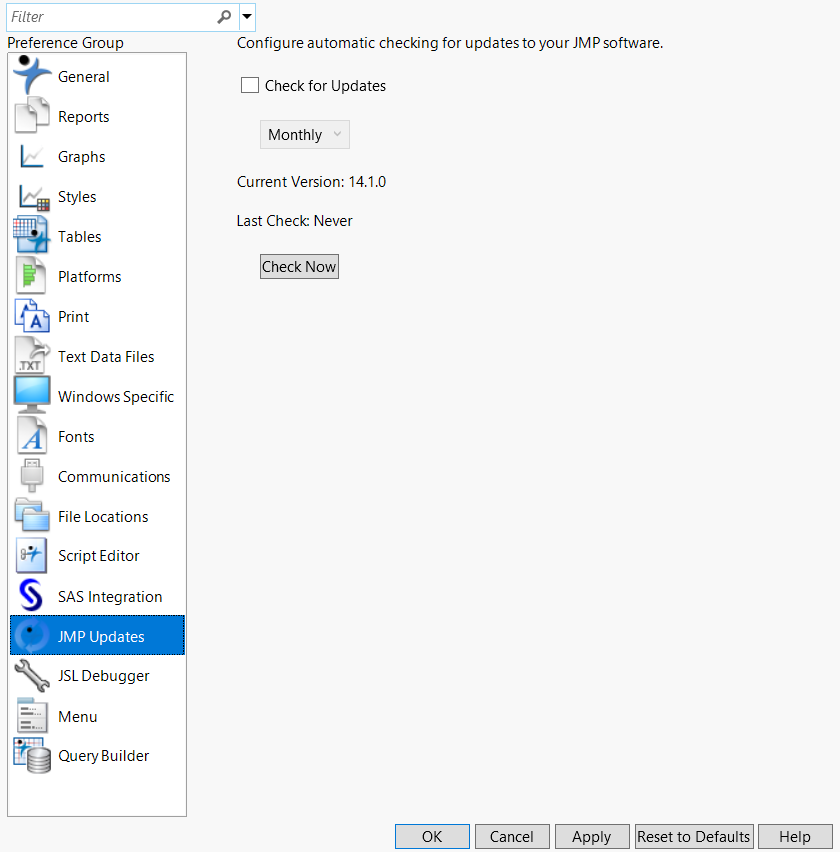840x852 pixels.
Task: Click the Apply button
Action: 592,836
